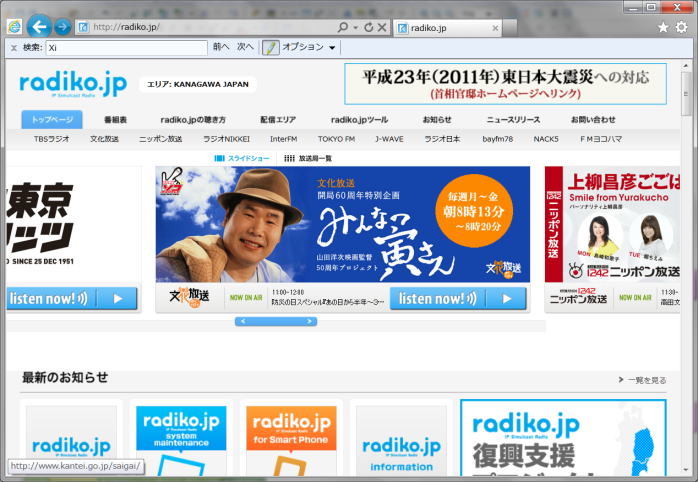Click listen now for 文化放送
The image size is (698, 482).
pos(458,298)
